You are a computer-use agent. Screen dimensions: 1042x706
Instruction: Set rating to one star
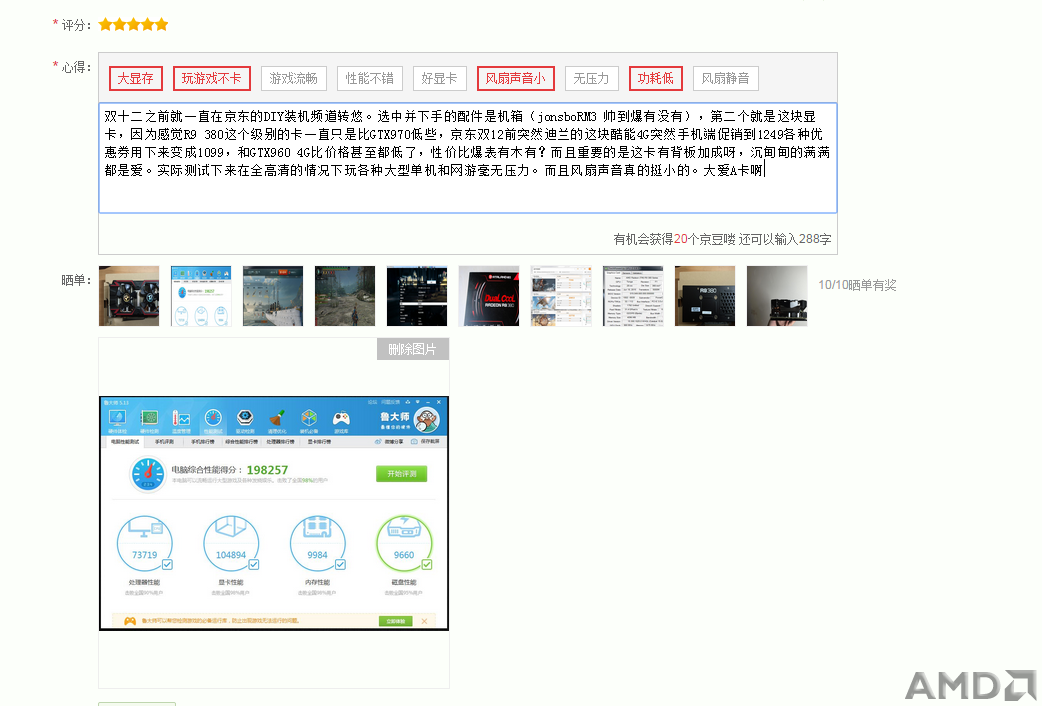click(105, 25)
